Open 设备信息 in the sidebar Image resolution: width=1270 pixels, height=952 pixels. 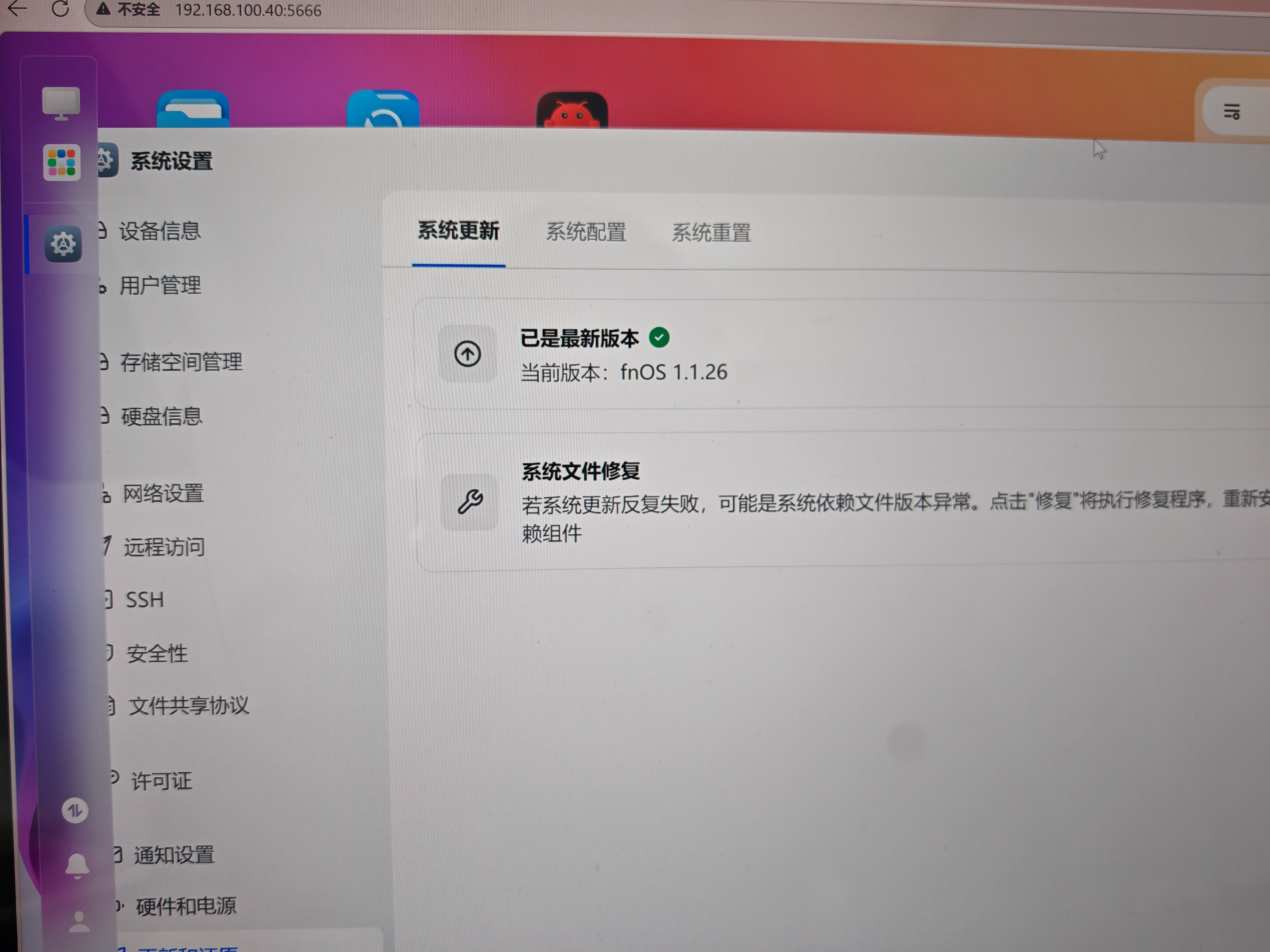160,231
